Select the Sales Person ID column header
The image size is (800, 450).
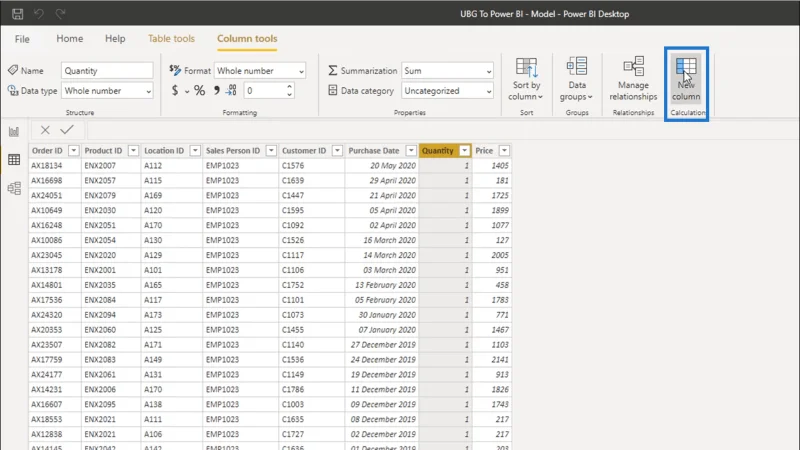(233, 151)
